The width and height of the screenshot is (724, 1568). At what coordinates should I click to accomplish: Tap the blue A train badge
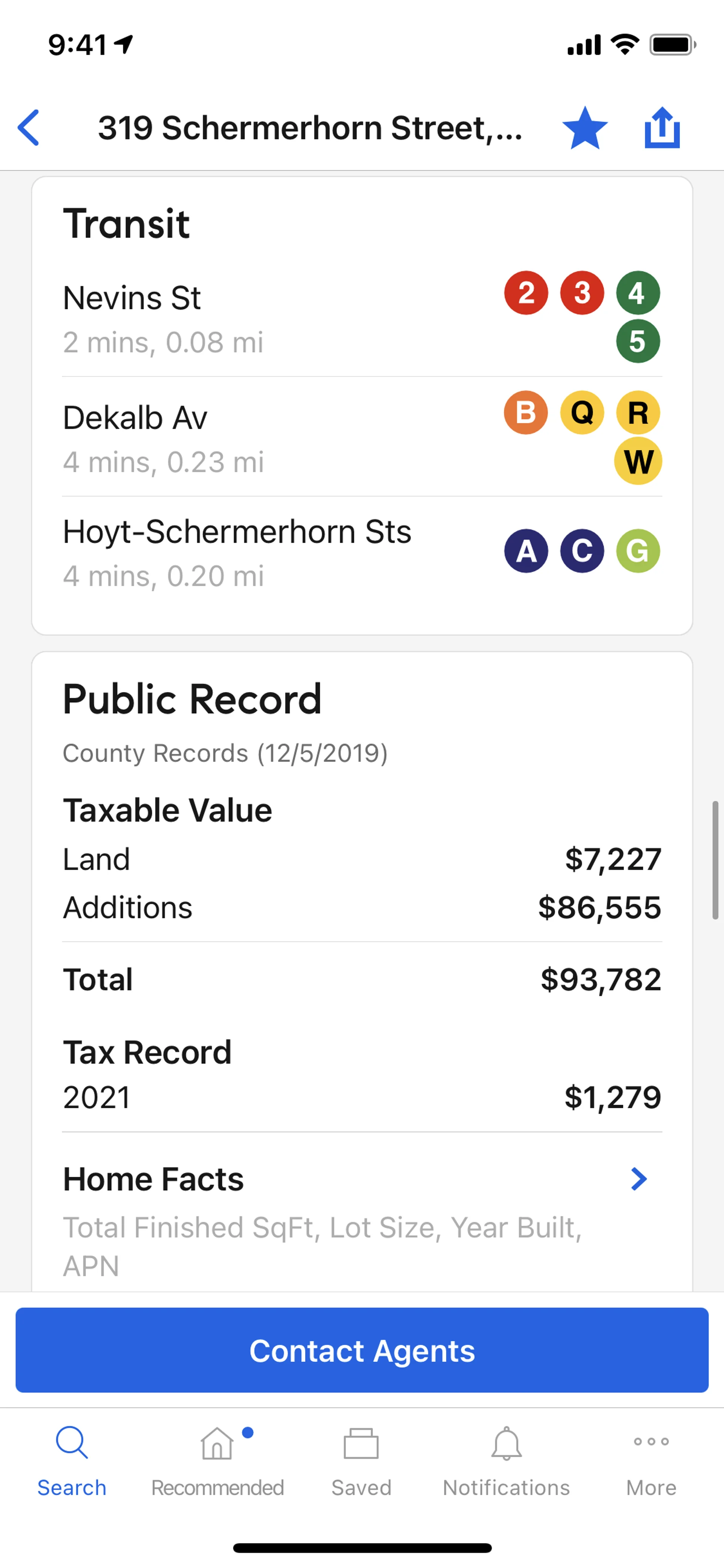point(526,551)
